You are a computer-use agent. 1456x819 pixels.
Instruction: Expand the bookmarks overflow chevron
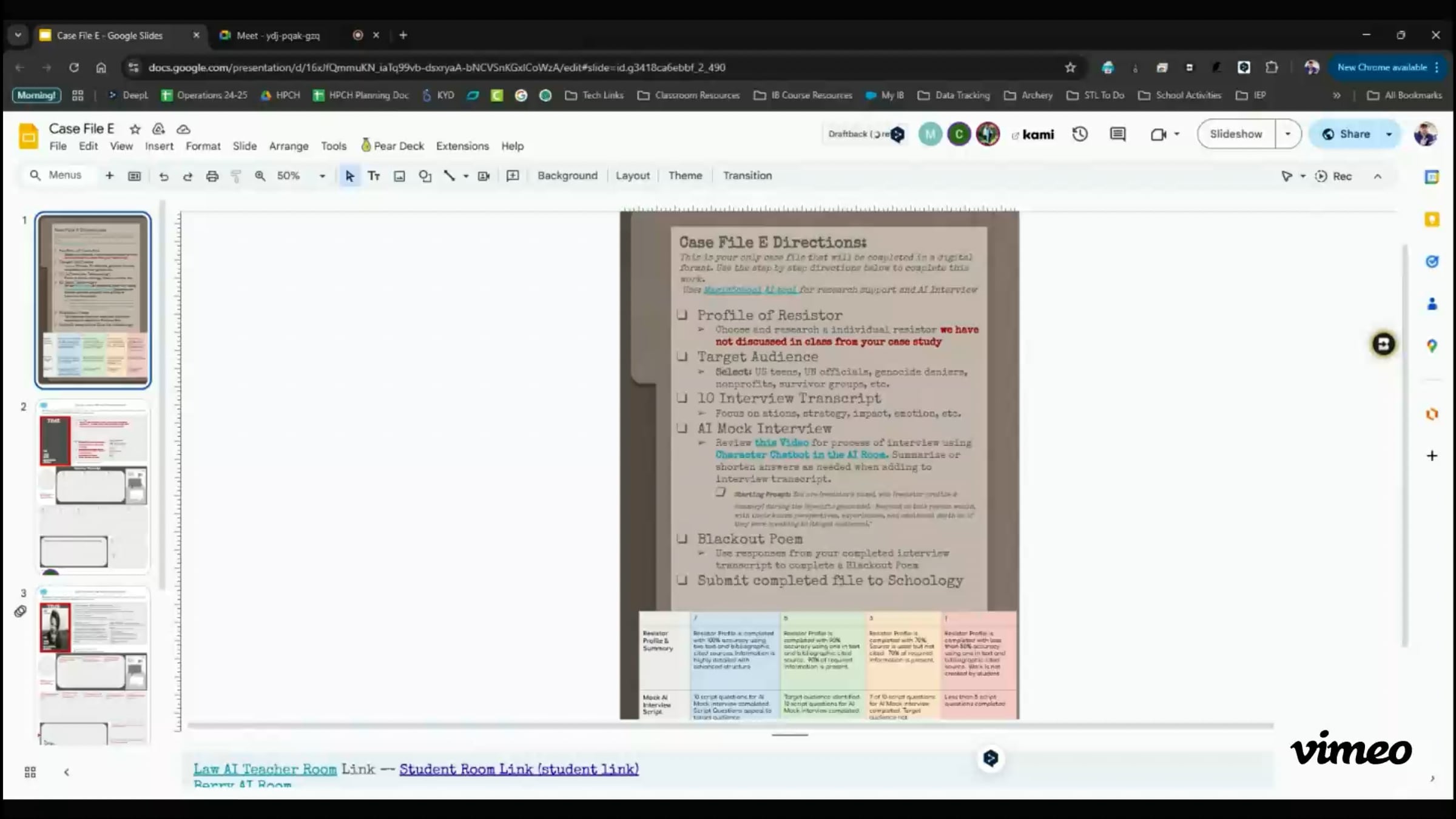coord(1336,95)
